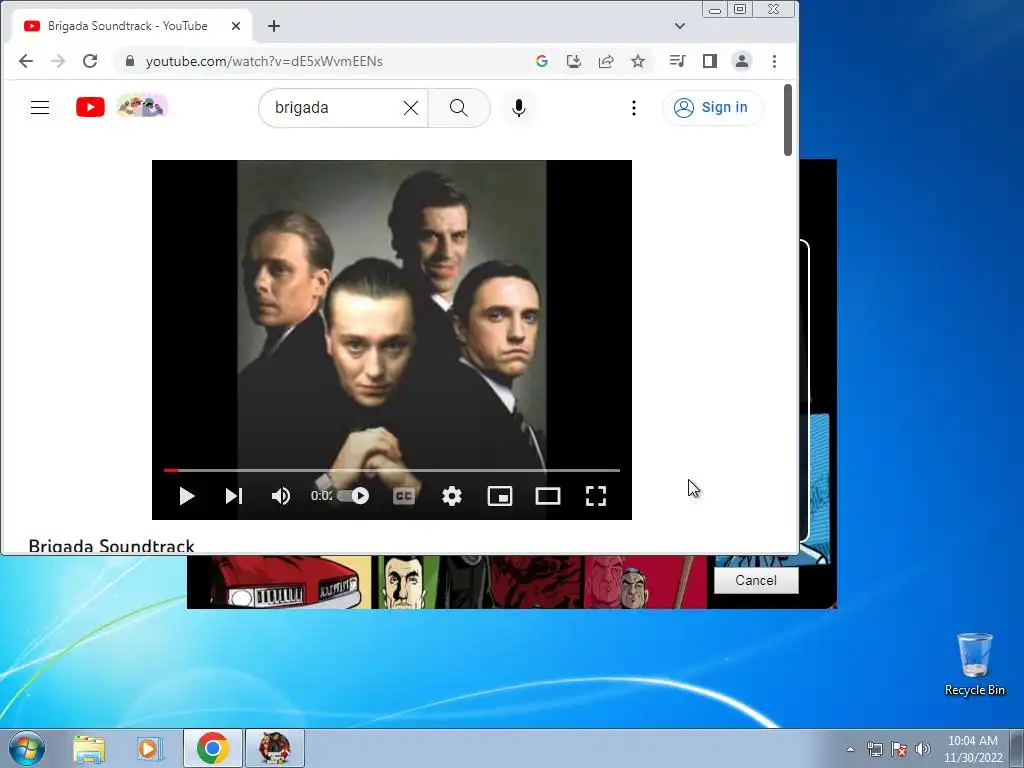Play the Brigada Soundtrack video
Screen dimensions: 1024x768
(x=187, y=496)
